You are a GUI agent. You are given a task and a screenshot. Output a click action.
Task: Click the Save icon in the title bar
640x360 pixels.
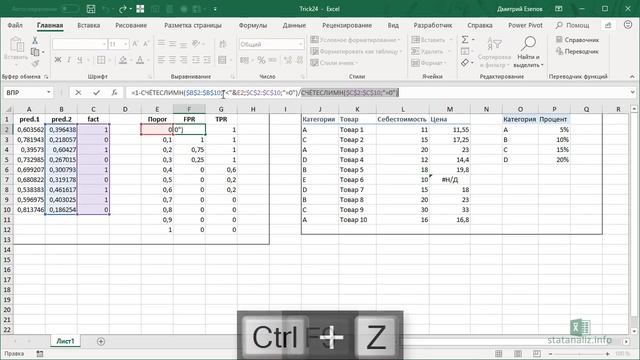pos(91,9)
